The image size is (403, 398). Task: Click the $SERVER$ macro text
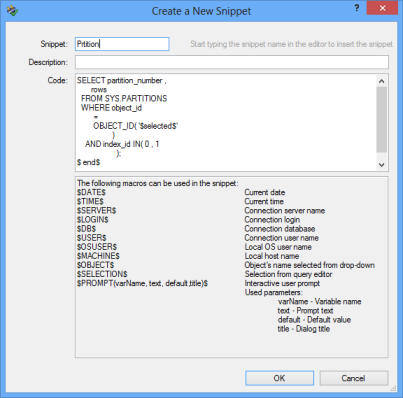click(97, 211)
